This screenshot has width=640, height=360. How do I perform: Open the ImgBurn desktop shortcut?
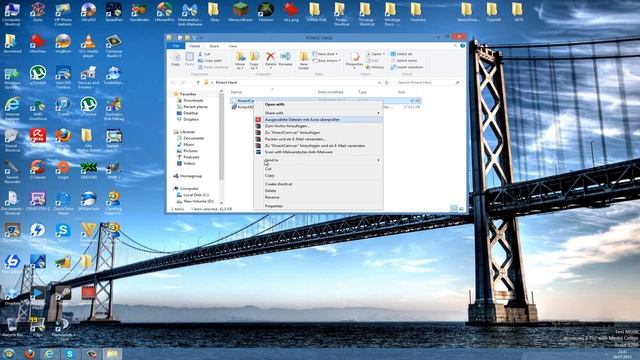(63, 44)
